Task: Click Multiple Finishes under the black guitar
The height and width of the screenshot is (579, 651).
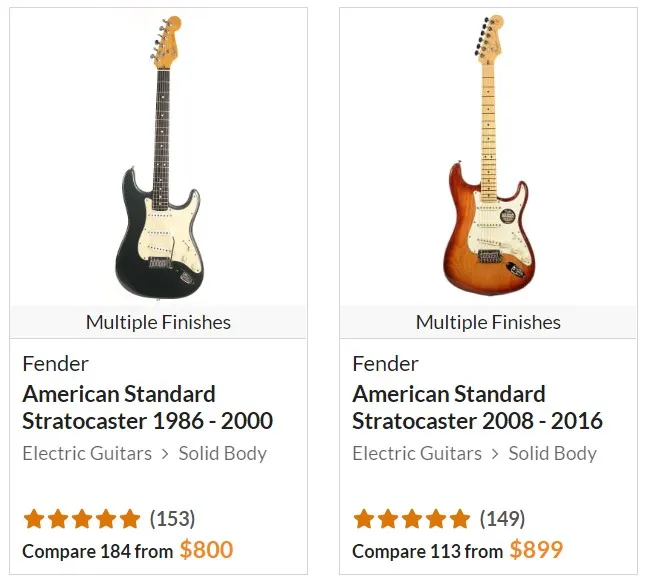Action: coord(158,322)
